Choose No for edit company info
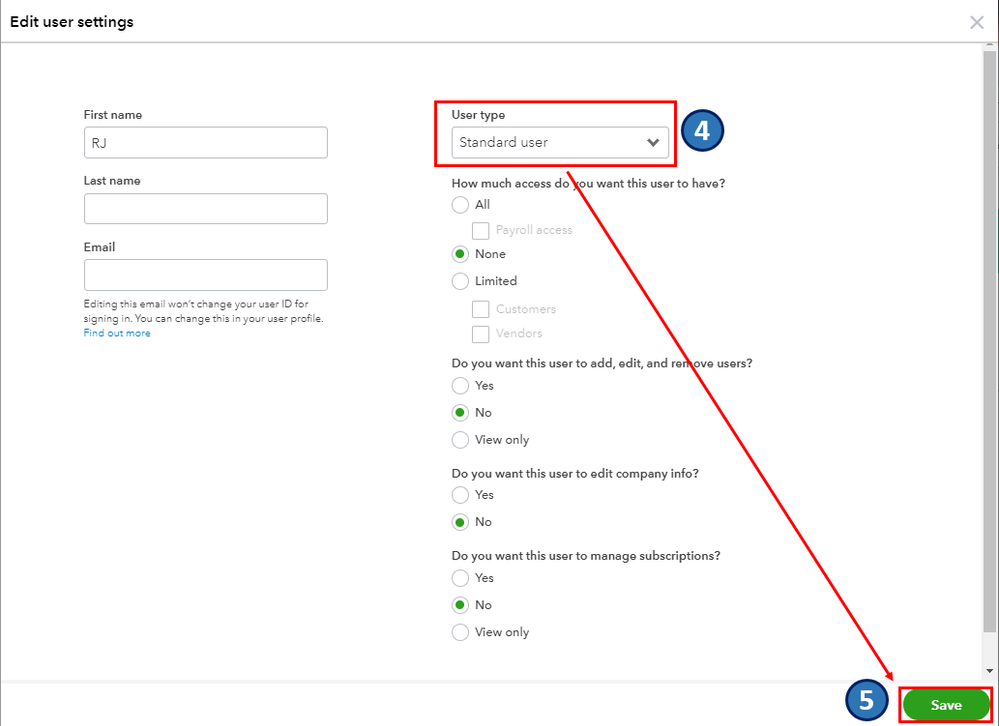 [x=460, y=522]
